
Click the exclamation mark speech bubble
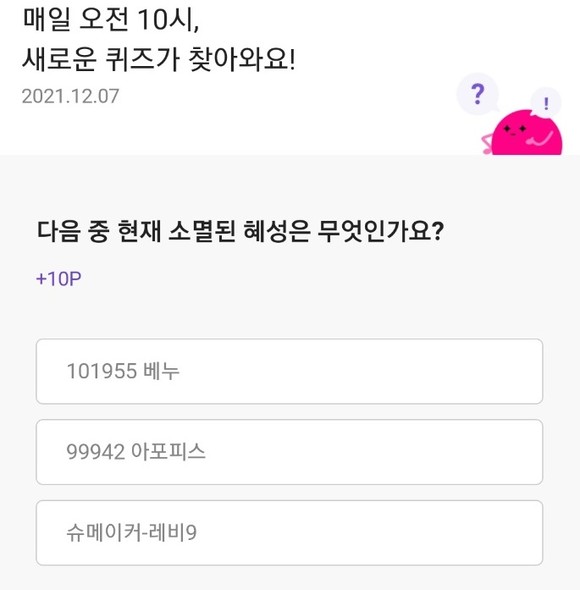(x=546, y=103)
